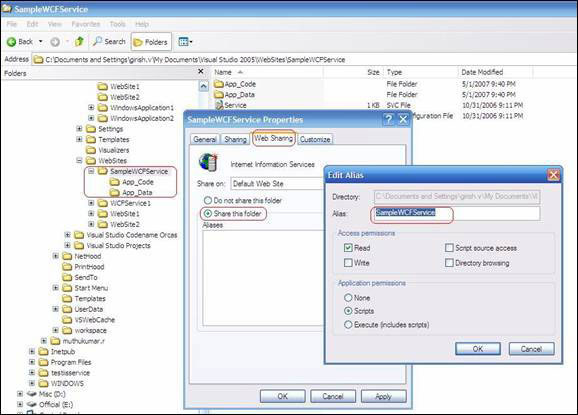Open the View menu
Image resolution: width=578 pixels, height=415 pixels.
[55, 24]
